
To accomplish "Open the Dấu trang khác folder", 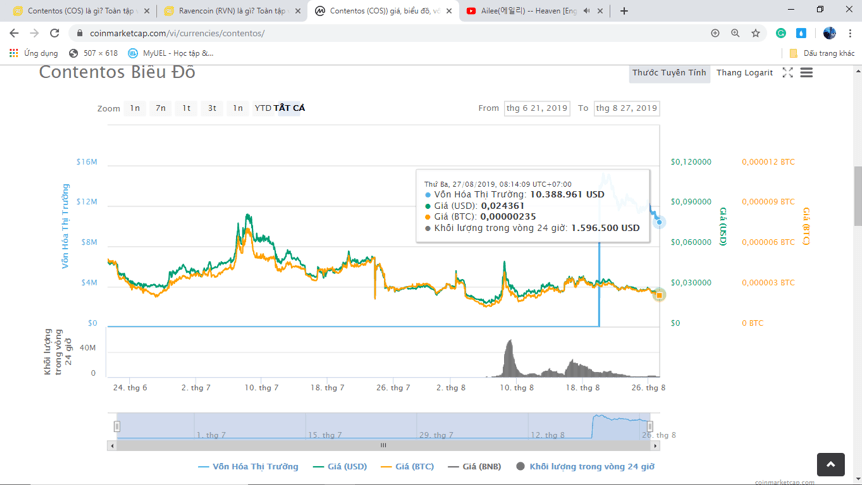I will click(822, 53).
